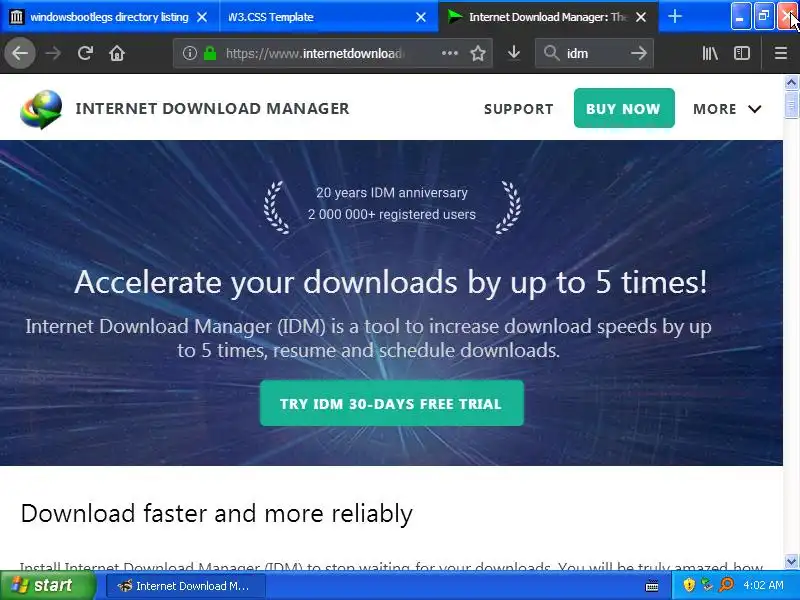Click the BUY NOW button

(x=624, y=108)
